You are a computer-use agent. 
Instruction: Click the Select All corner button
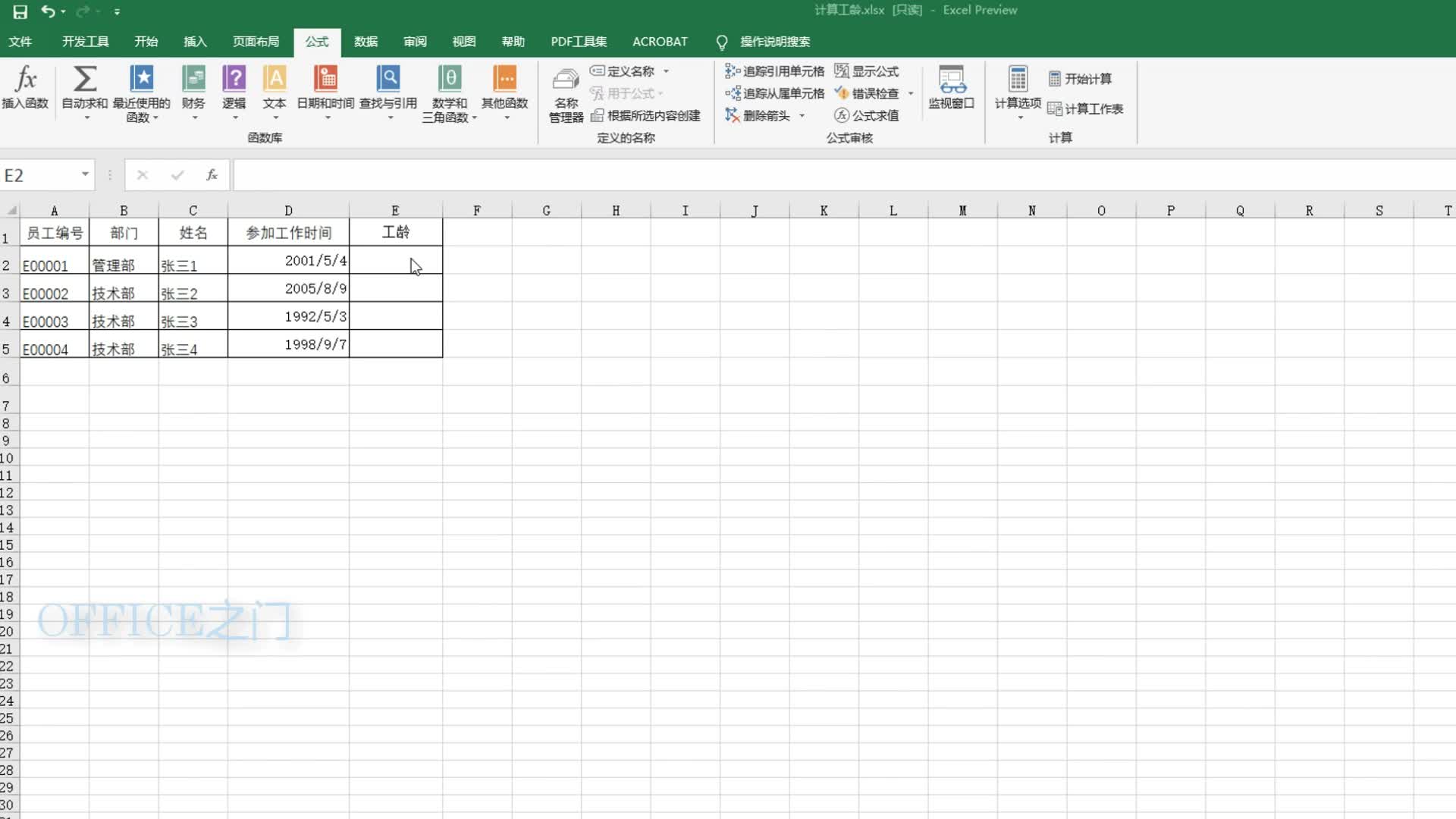[10, 210]
